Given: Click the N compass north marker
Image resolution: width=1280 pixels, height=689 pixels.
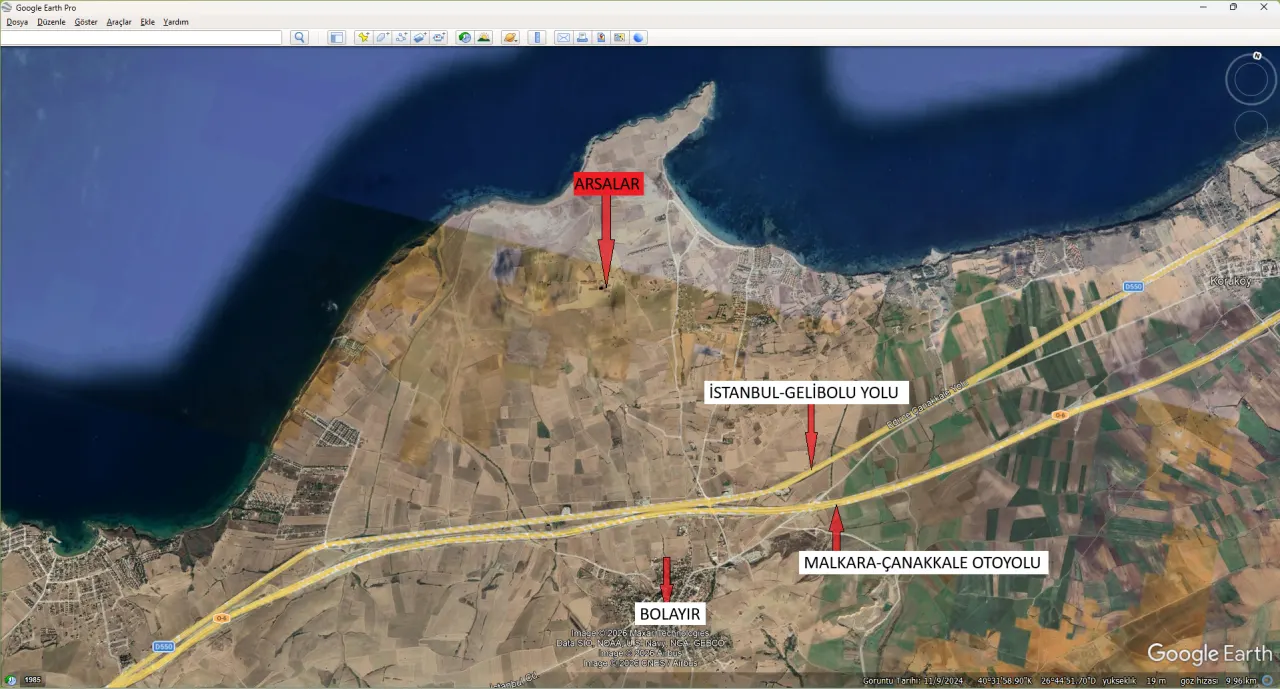Looking at the screenshot, I should (x=1257, y=56).
